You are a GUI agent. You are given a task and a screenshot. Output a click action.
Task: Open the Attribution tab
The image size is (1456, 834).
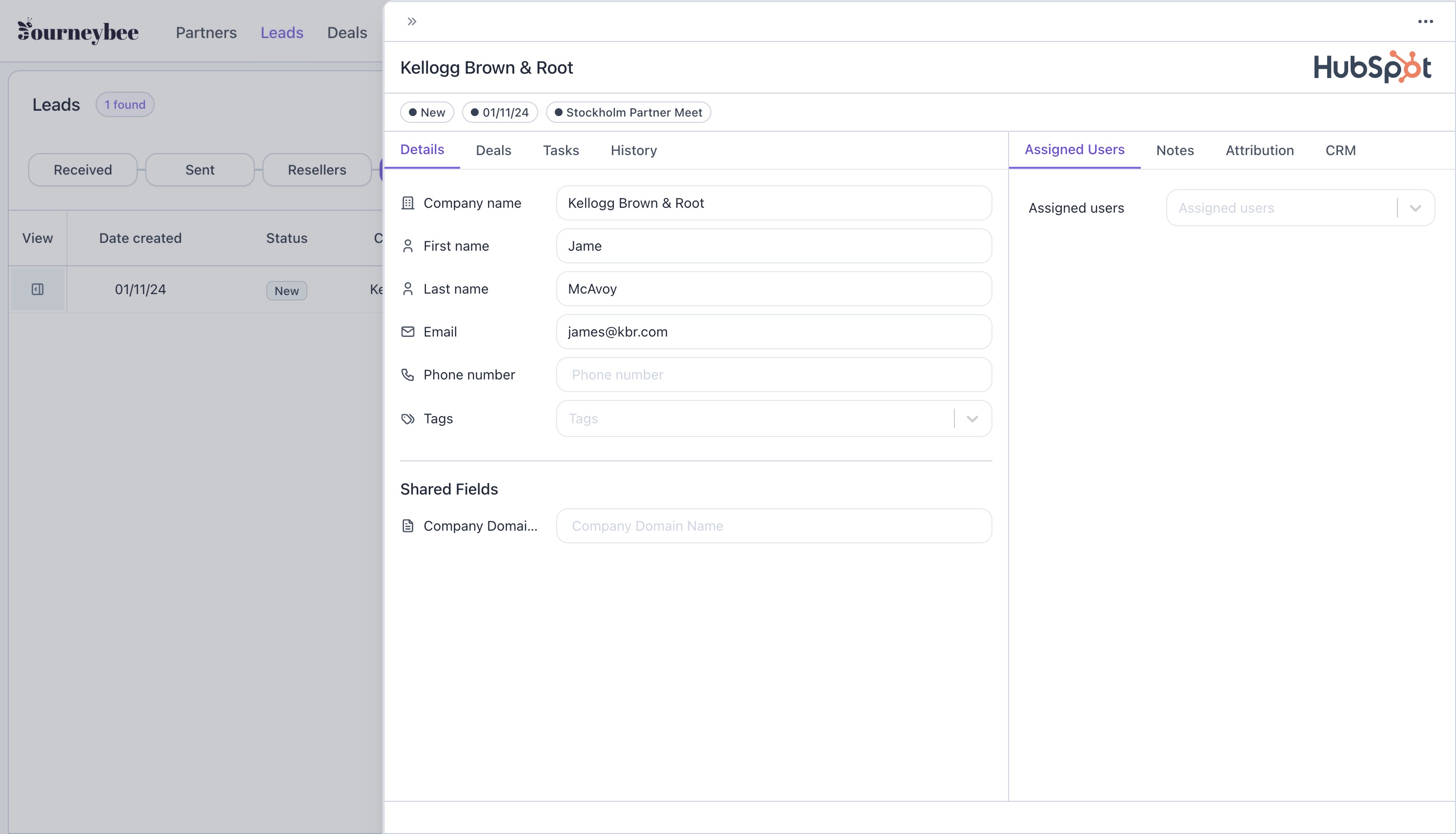click(1259, 151)
